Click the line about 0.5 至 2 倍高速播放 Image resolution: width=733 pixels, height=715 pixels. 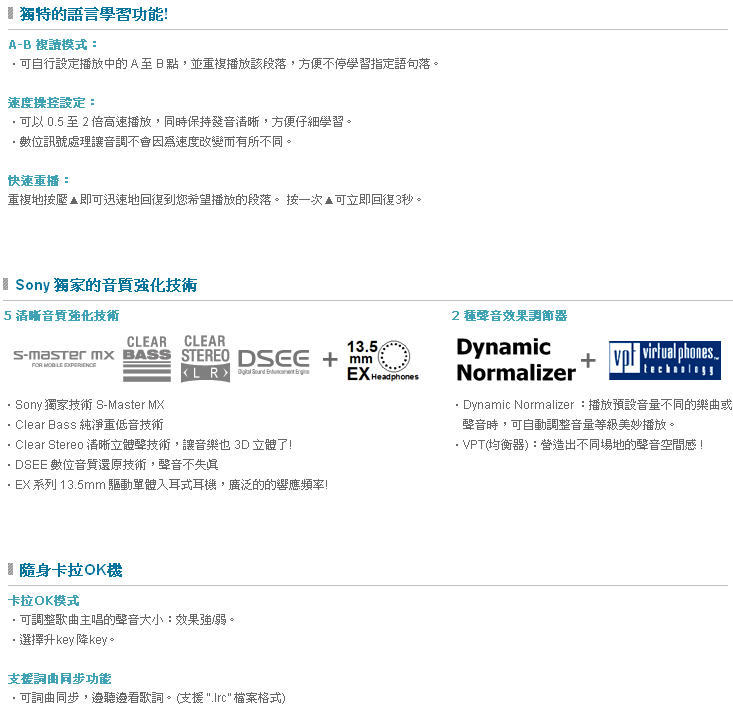click(182, 122)
